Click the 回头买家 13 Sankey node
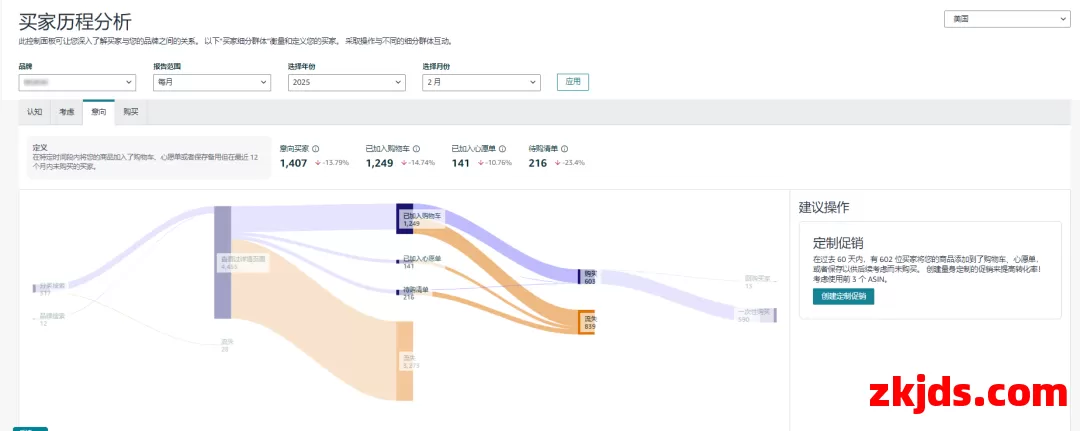 [760, 281]
